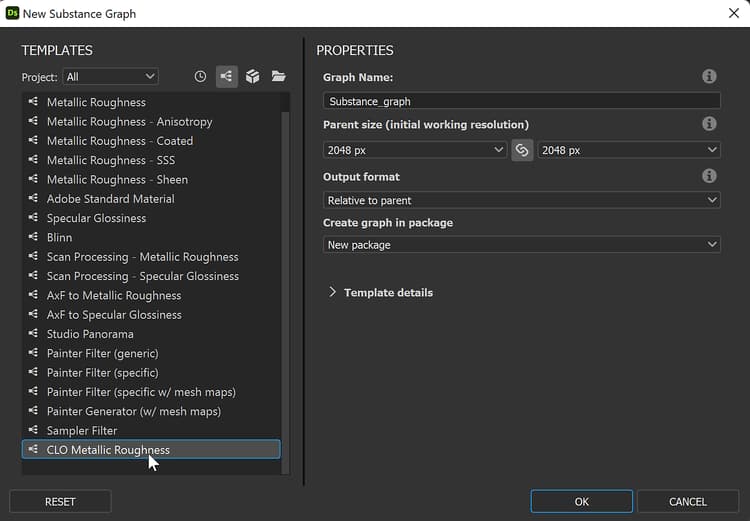The height and width of the screenshot is (521, 750).
Task: Show recent templates via clock icon
Action: pyautogui.click(x=200, y=77)
